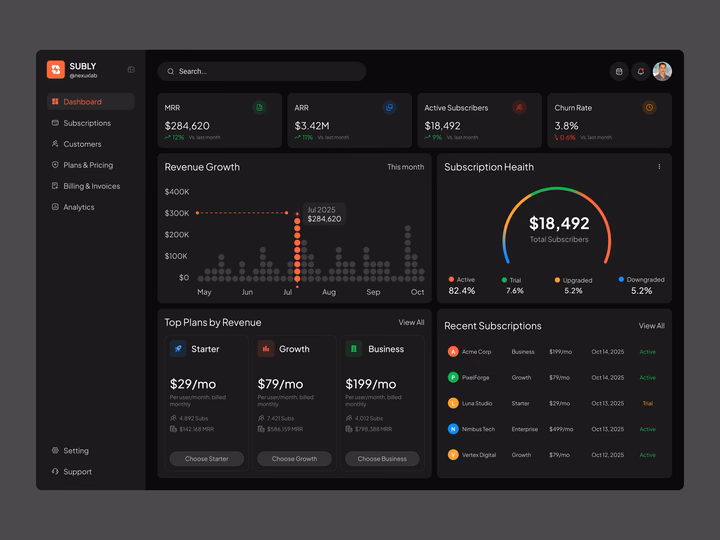Select the Upgraded legend dot

pyautogui.click(x=557, y=280)
